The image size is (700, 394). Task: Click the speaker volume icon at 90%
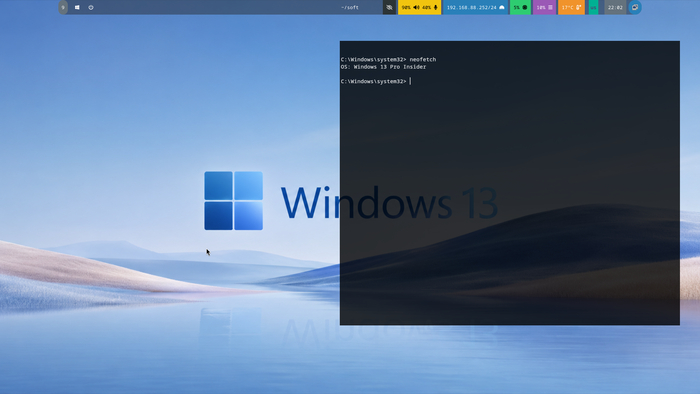pos(416,8)
